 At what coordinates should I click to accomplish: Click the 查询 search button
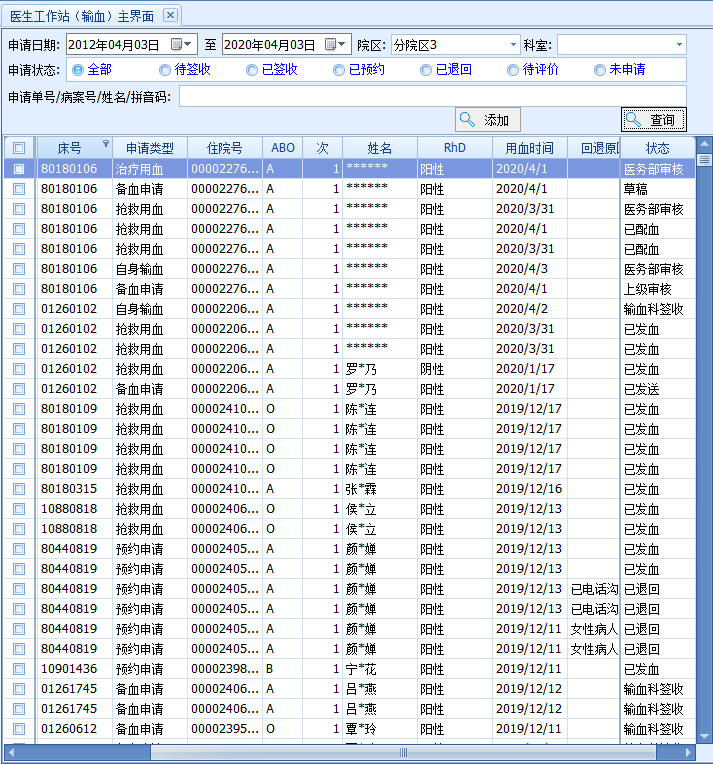click(x=653, y=120)
